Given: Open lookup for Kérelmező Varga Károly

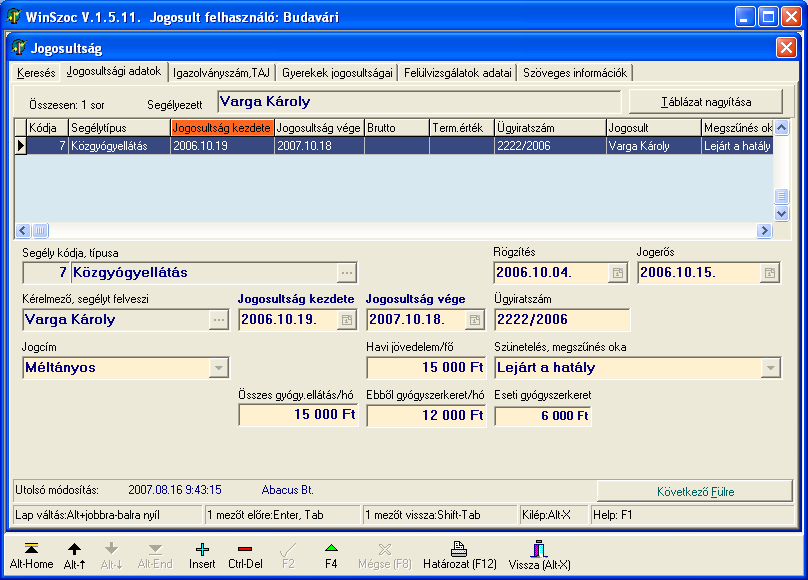Looking at the screenshot, I should click(x=218, y=320).
